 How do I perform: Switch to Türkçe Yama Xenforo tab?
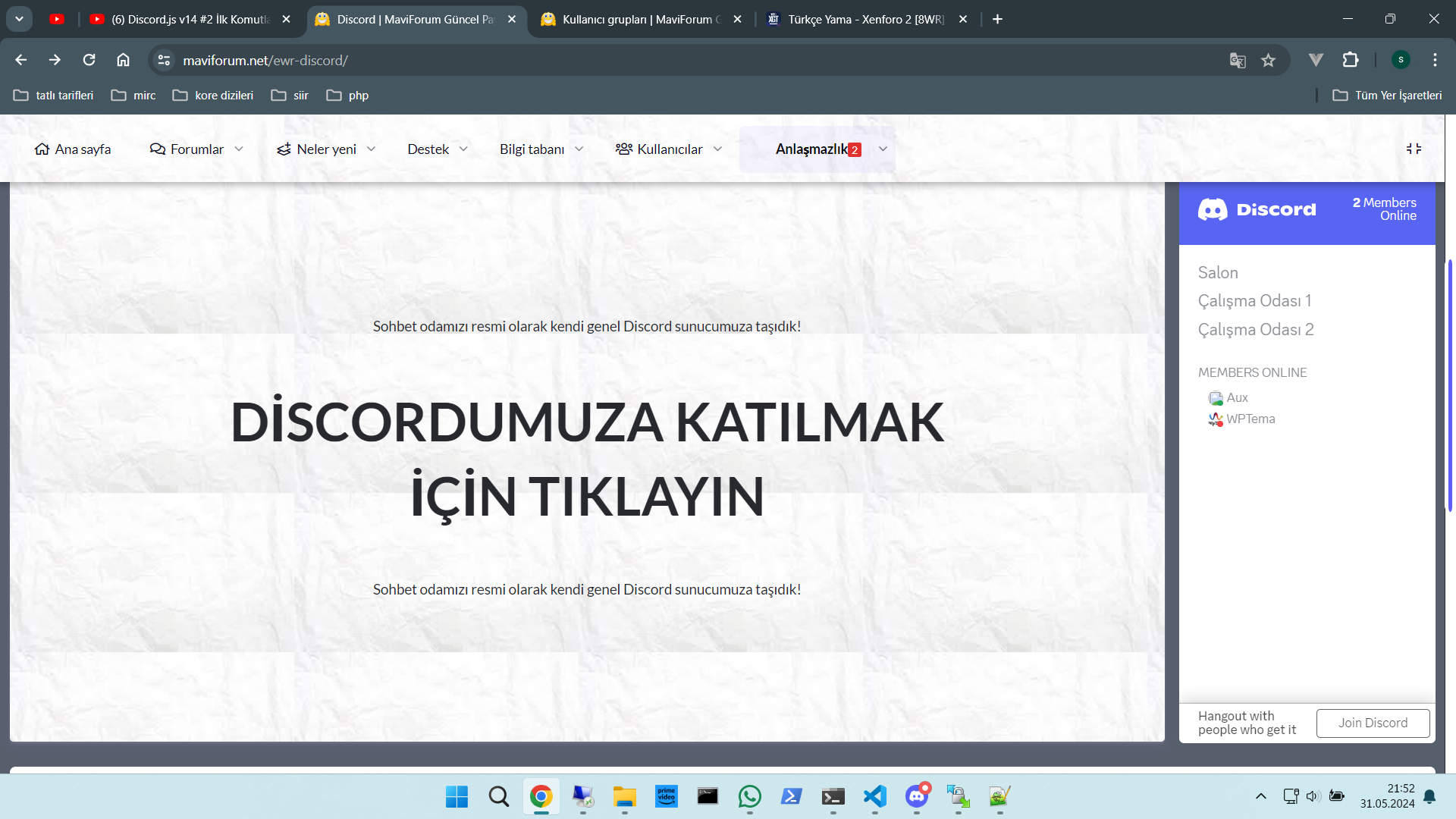pyautogui.click(x=864, y=20)
